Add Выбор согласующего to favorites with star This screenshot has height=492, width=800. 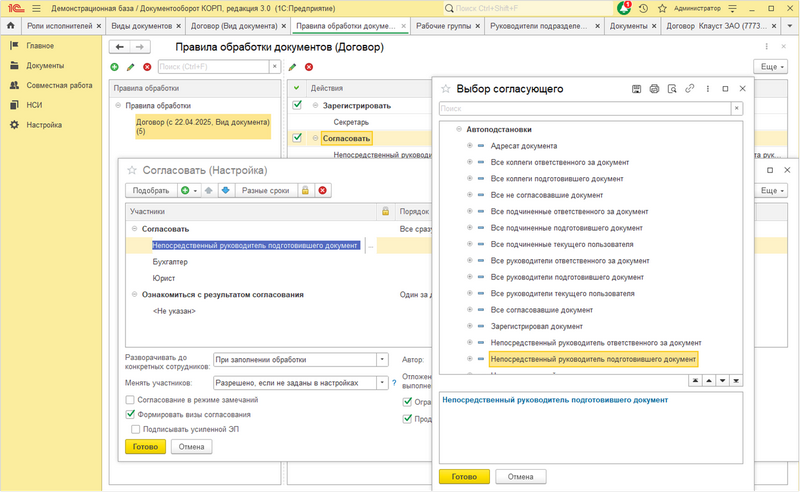[x=446, y=89]
